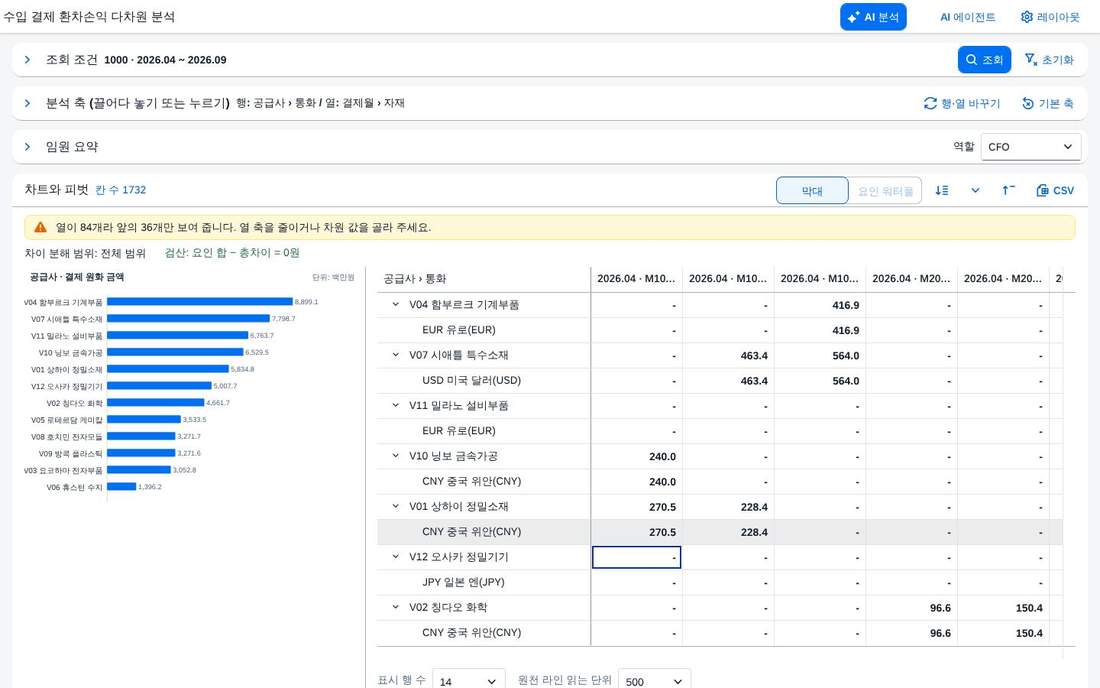Image resolution: width=1100 pixels, height=688 pixels.
Task: Select the 막대 chart tab
Action: [x=812, y=191]
